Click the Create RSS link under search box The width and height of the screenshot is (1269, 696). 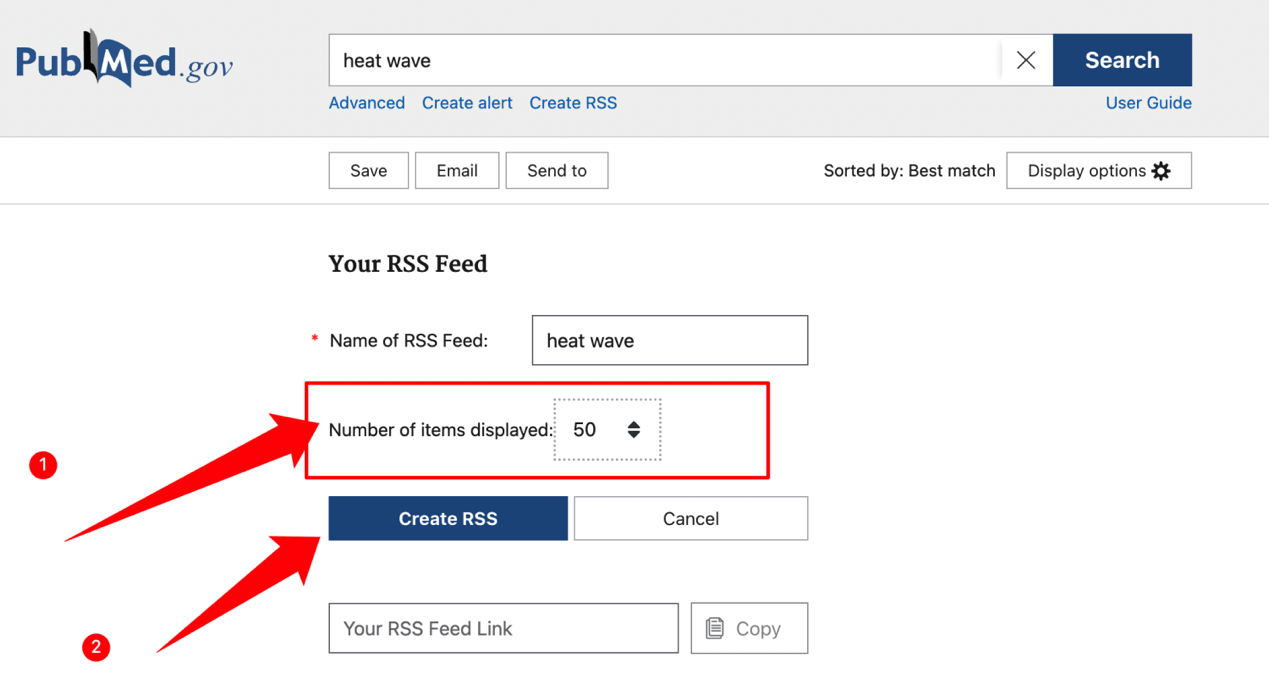click(x=572, y=103)
